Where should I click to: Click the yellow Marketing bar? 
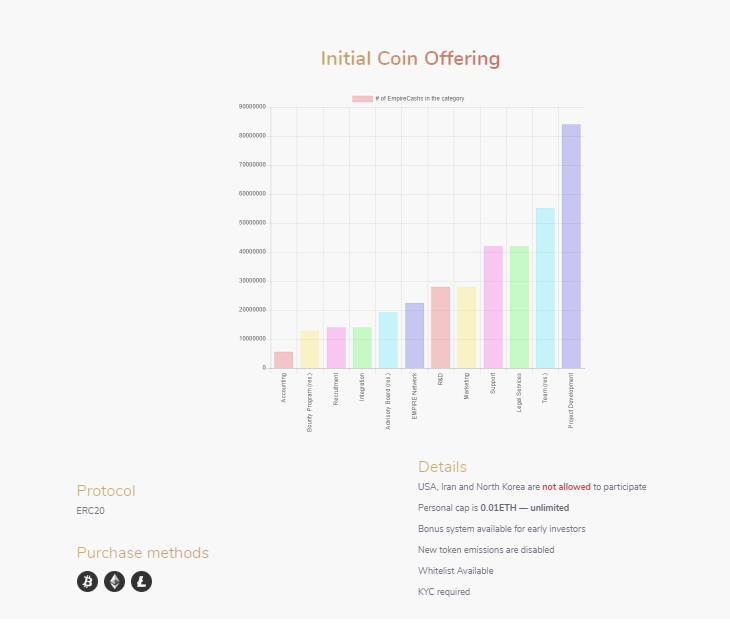click(466, 328)
